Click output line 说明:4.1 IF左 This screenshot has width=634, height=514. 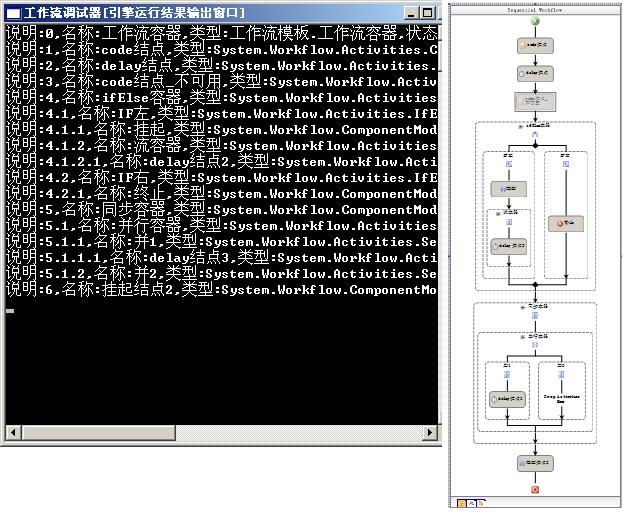[222, 114]
